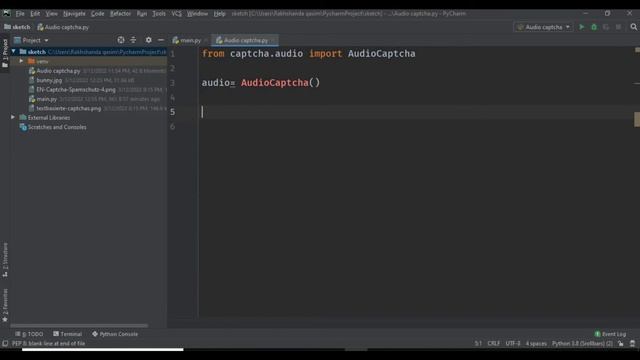Open the Refactor menu
640x360 pixels.
coord(120,13)
